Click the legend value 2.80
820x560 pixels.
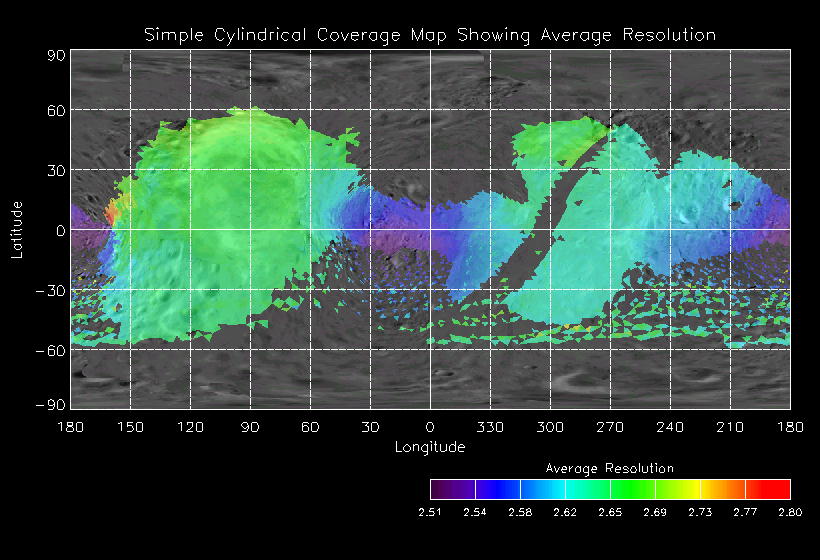click(790, 512)
